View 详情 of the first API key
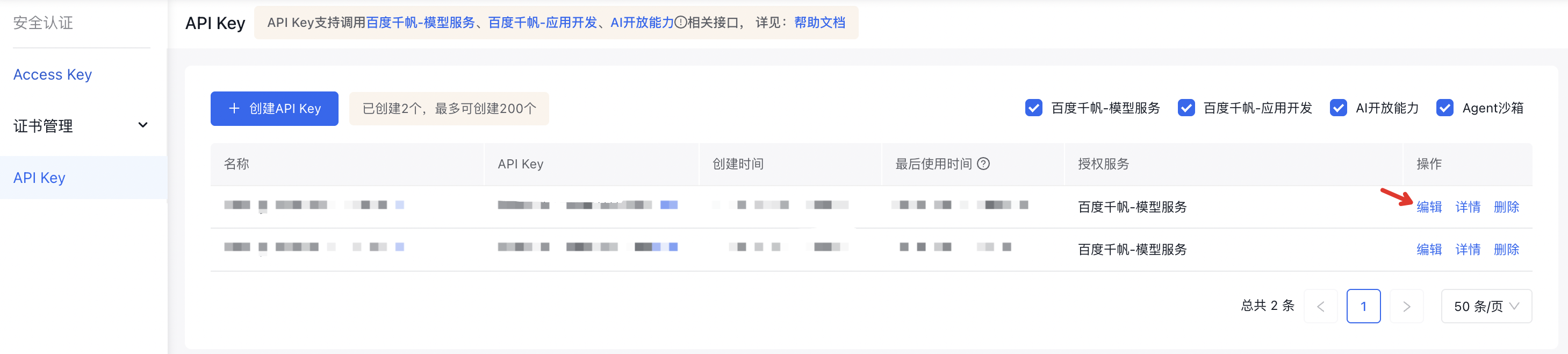This screenshot has width=1568, height=354. coord(1468,207)
